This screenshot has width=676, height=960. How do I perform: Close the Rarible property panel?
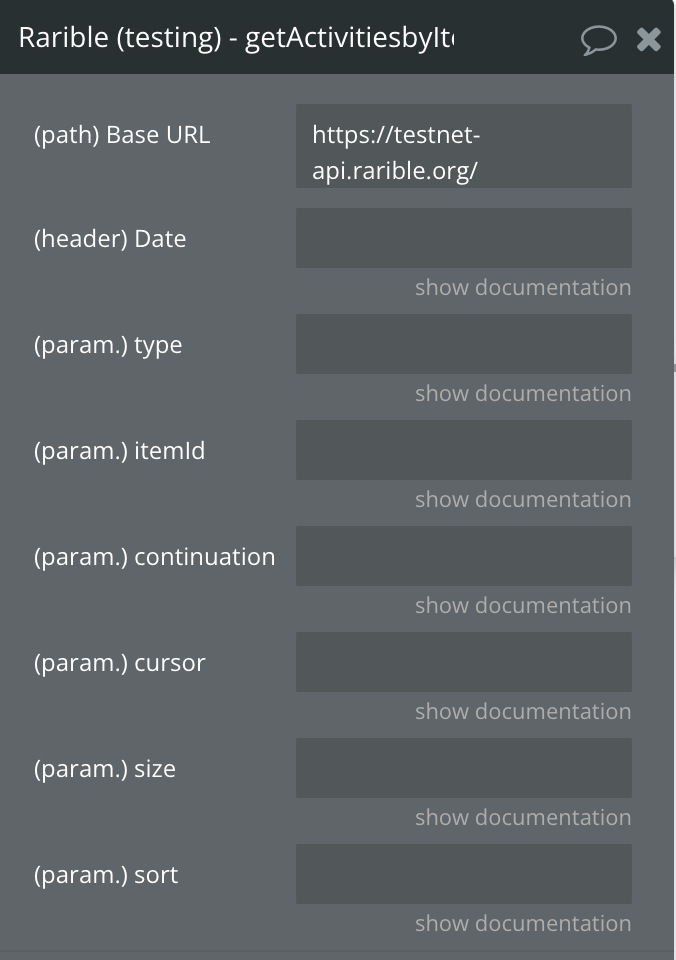click(x=648, y=40)
